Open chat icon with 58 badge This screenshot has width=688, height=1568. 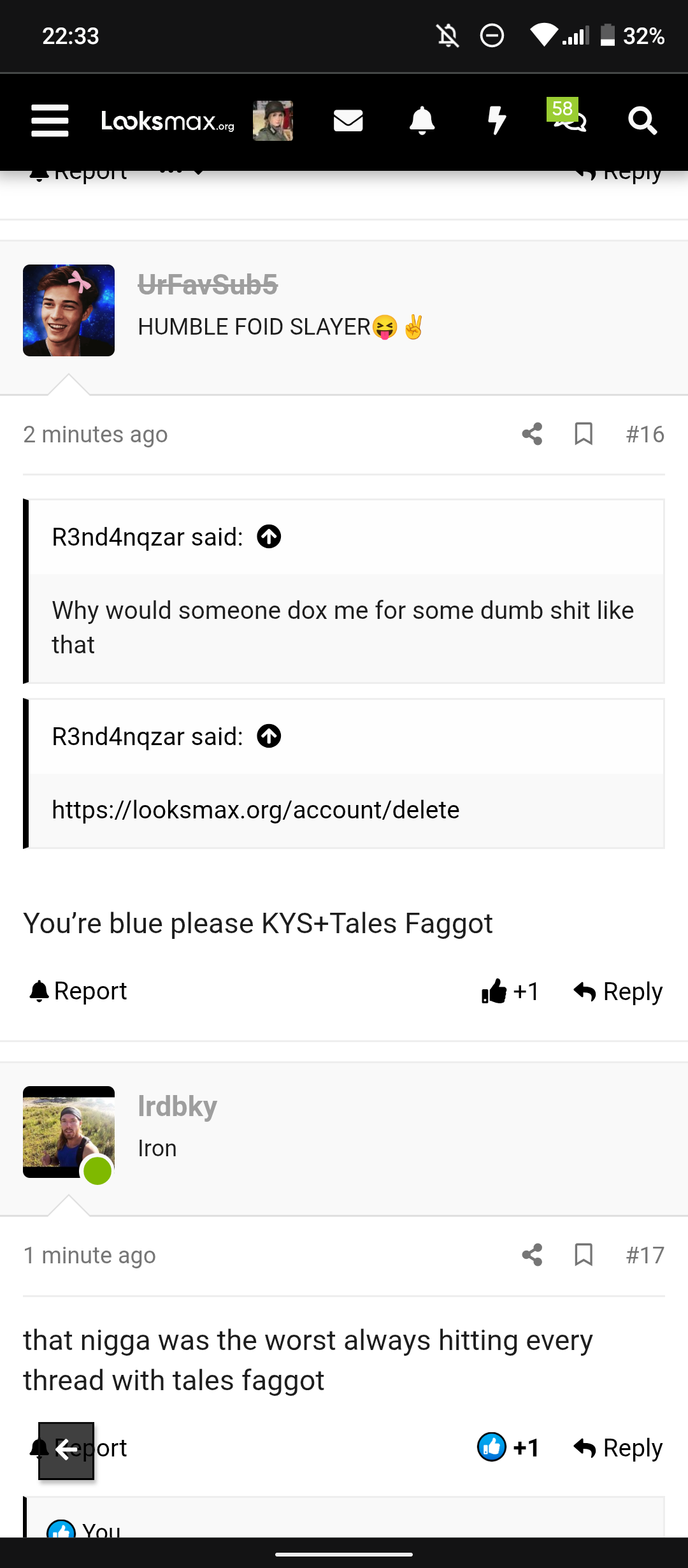coord(568,116)
